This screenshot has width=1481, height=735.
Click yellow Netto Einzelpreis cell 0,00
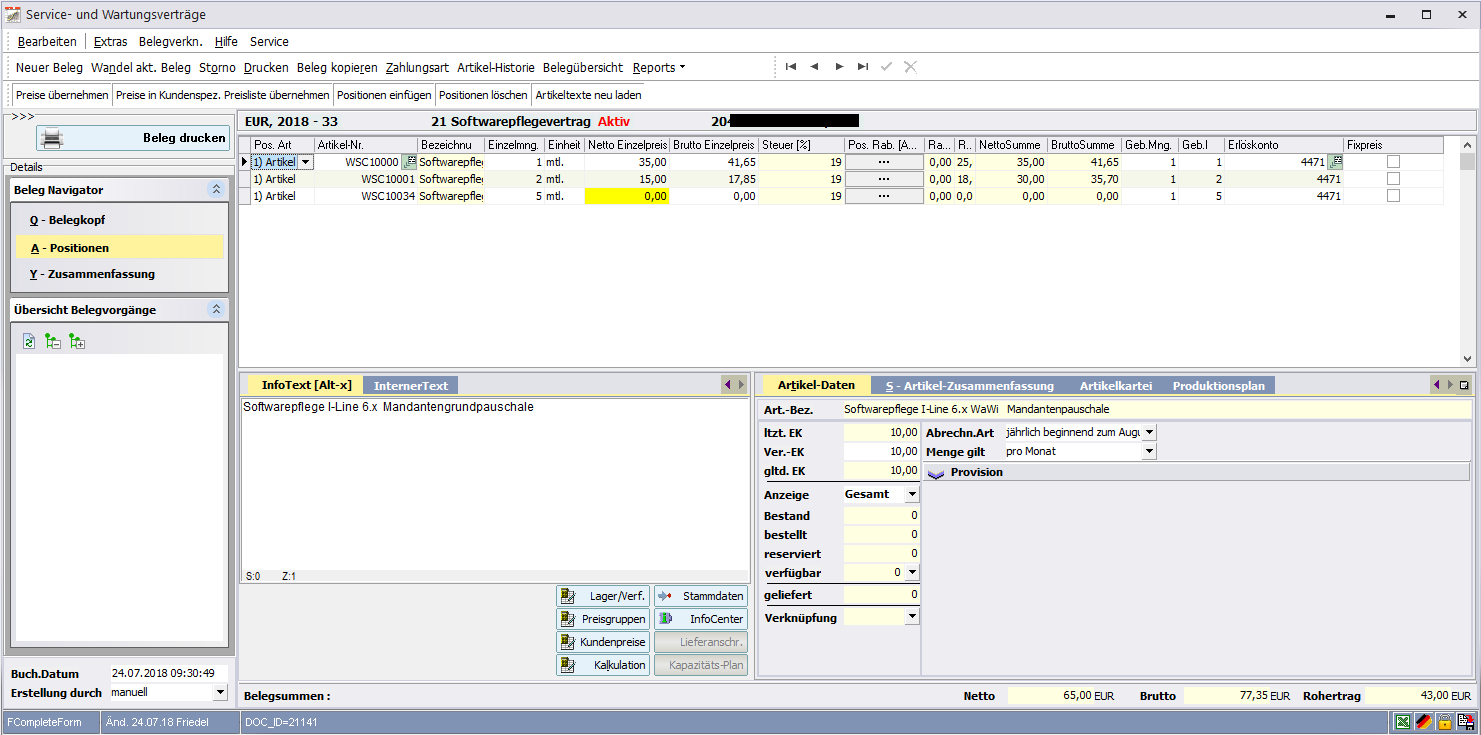pos(627,196)
